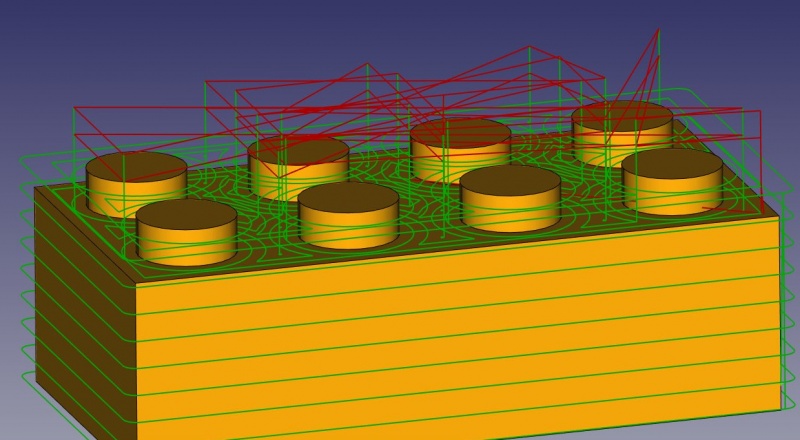The image size is (800, 440).
Task: Select the back-left stud's top face
Action: pos(136,167)
